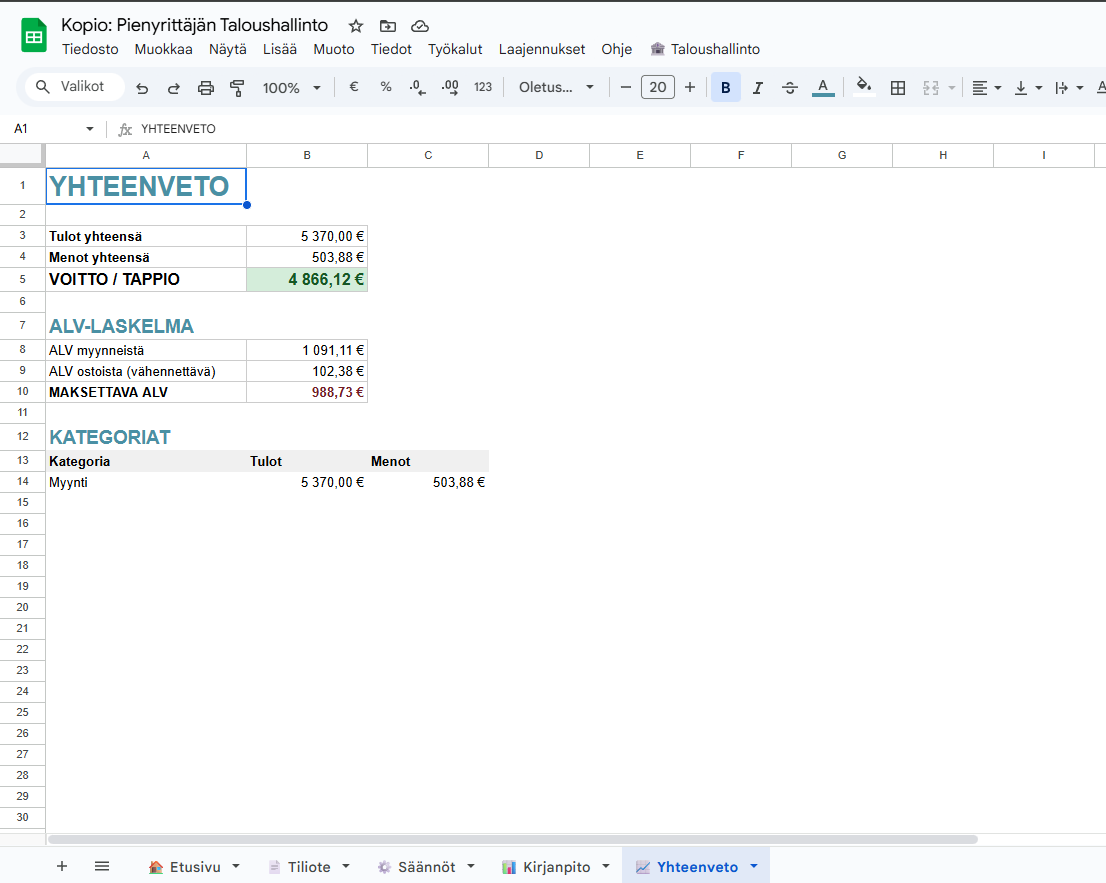Toggle strikethrough formatting
The width and height of the screenshot is (1106, 883).
[790, 88]
